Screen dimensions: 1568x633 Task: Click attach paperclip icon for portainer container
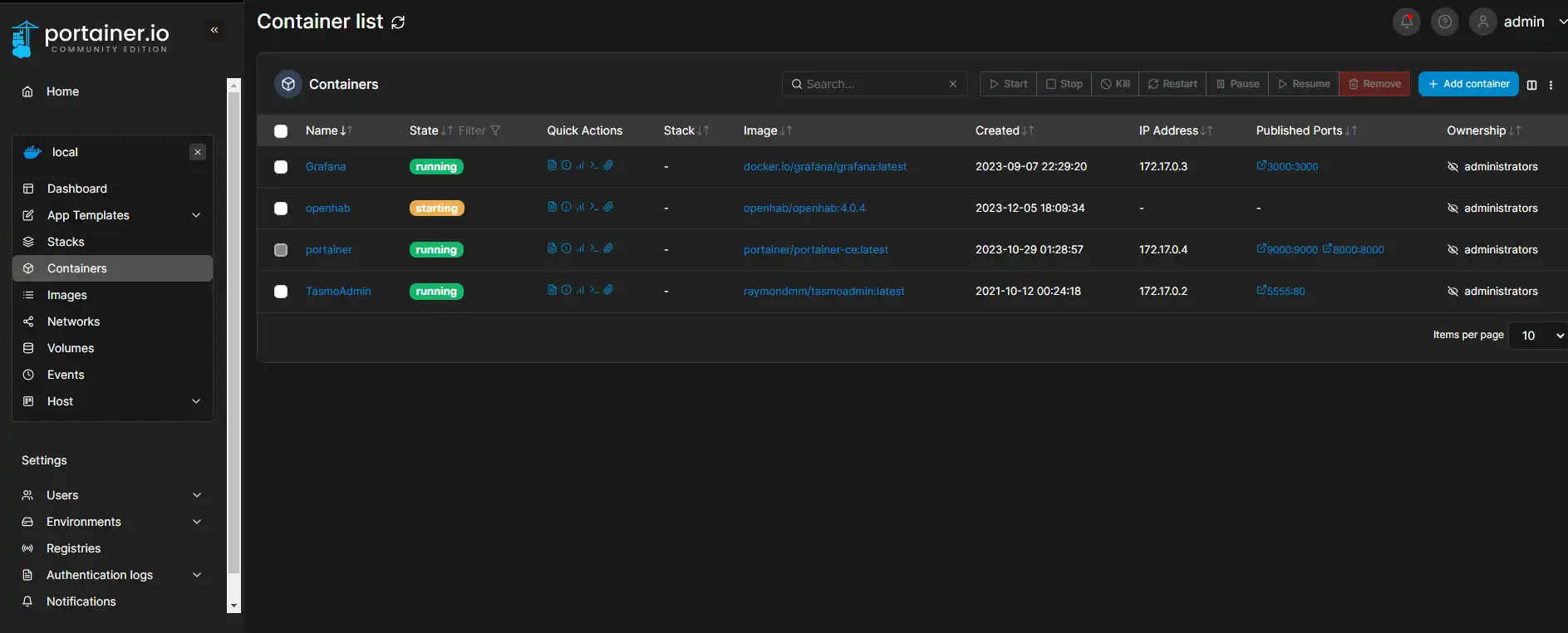click(608, 248)
